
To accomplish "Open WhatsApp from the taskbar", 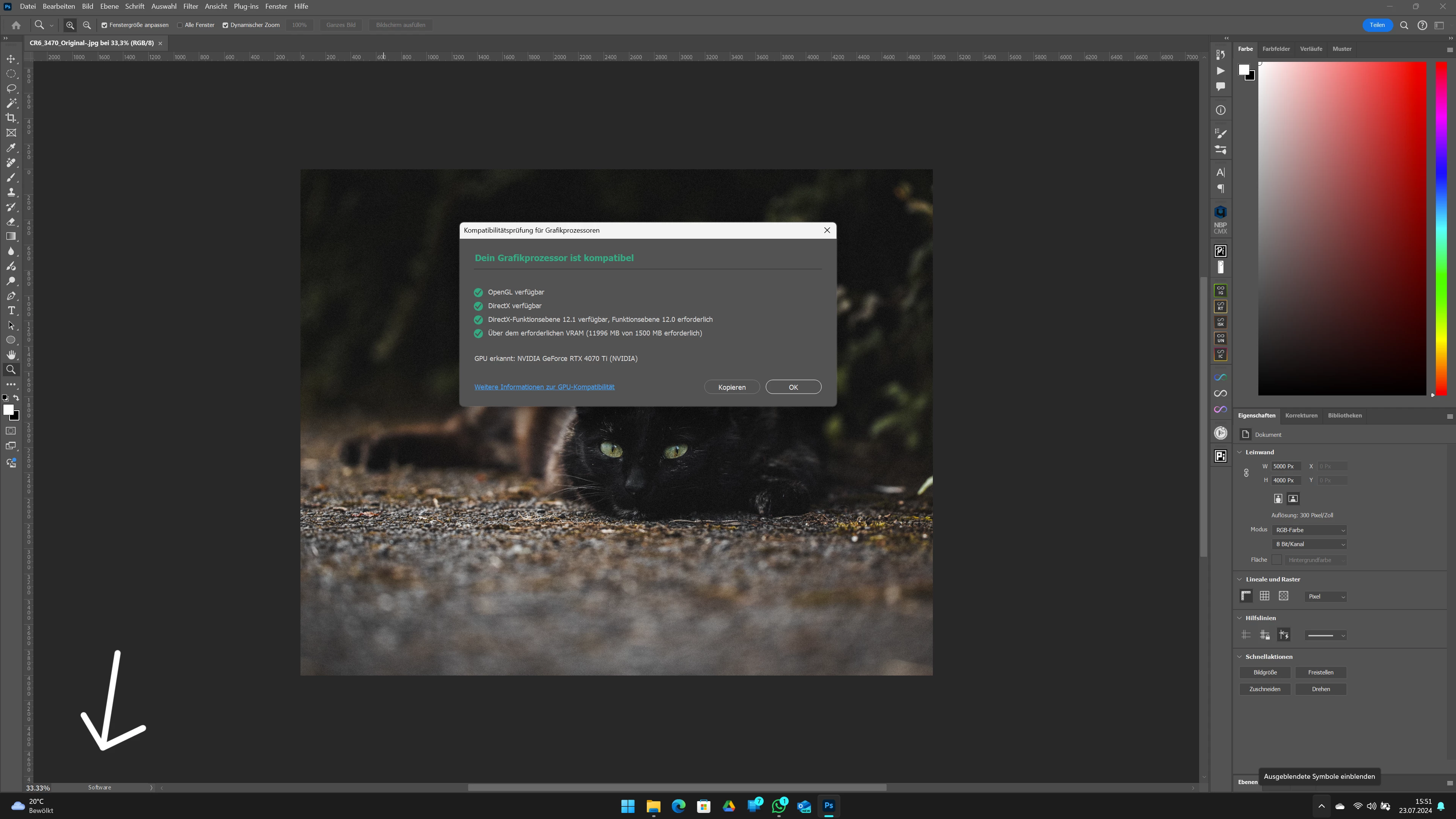I will pos(779,806).
